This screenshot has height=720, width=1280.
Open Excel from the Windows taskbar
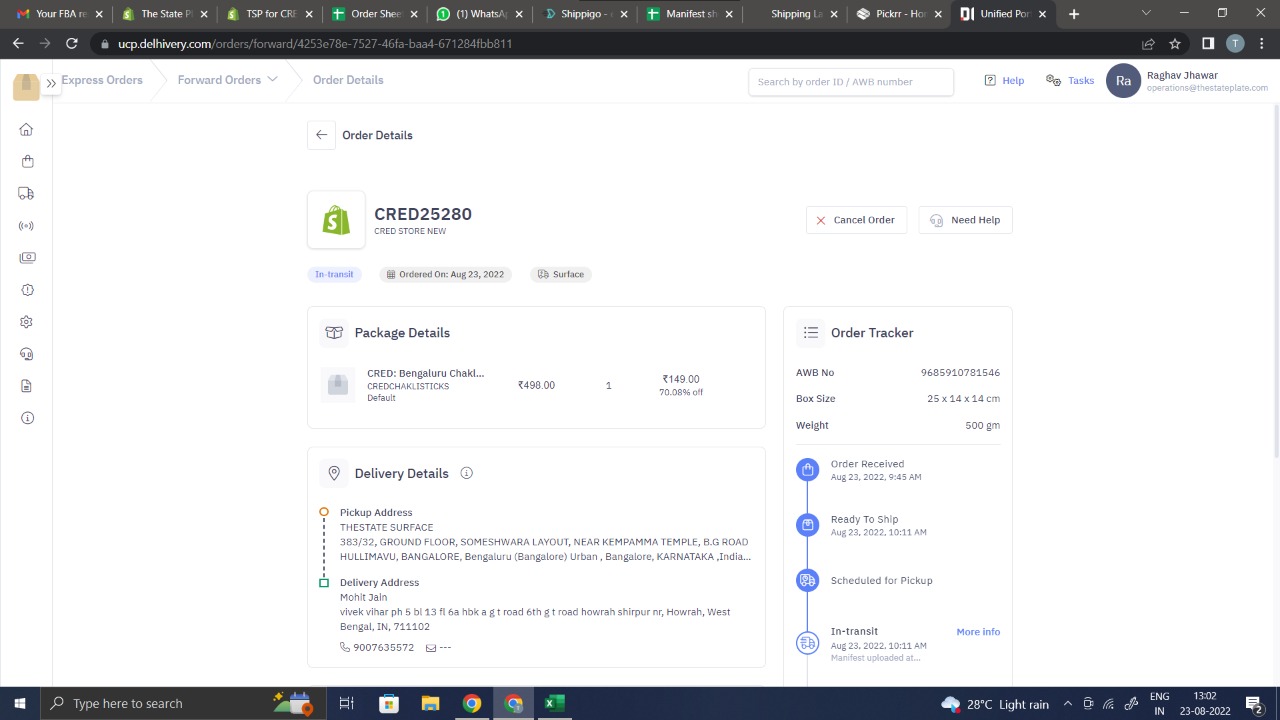554,703
